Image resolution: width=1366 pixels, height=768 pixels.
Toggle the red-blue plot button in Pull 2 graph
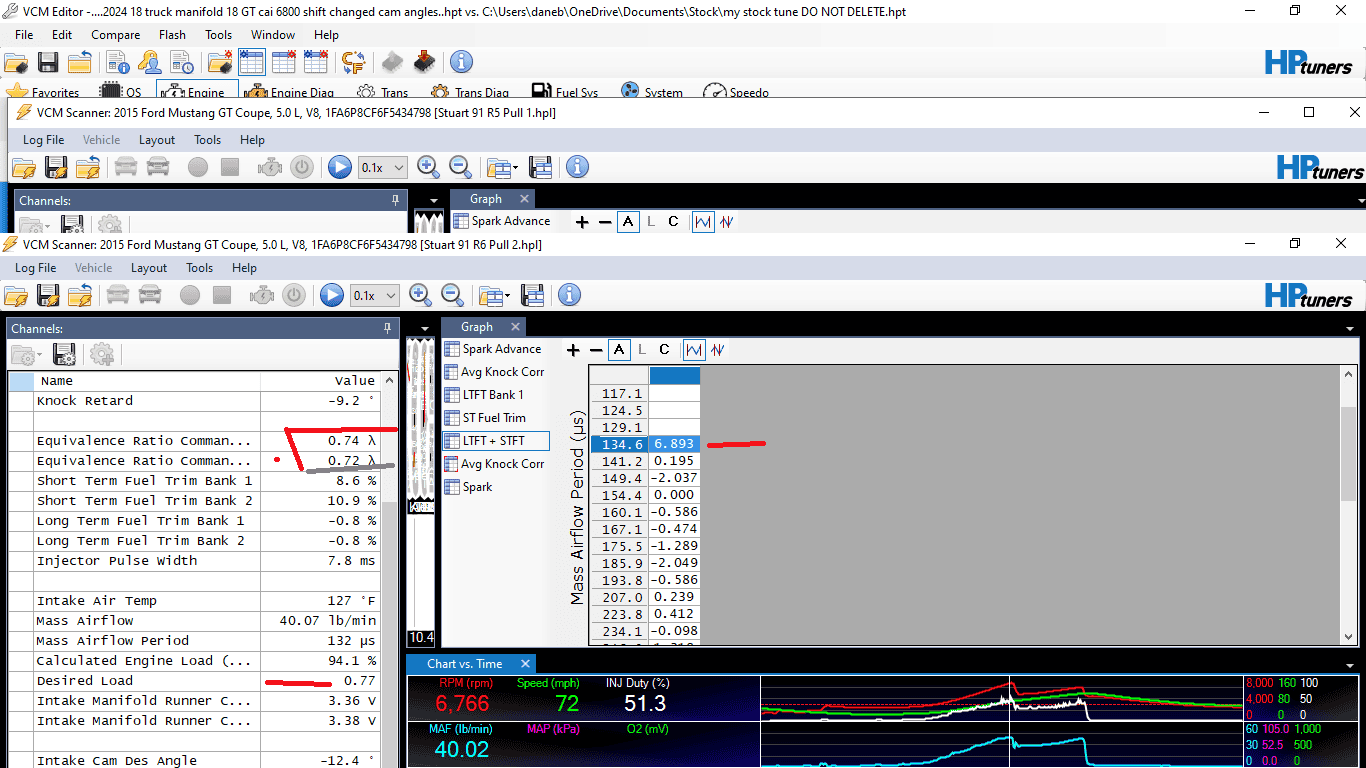pos(717,350)
